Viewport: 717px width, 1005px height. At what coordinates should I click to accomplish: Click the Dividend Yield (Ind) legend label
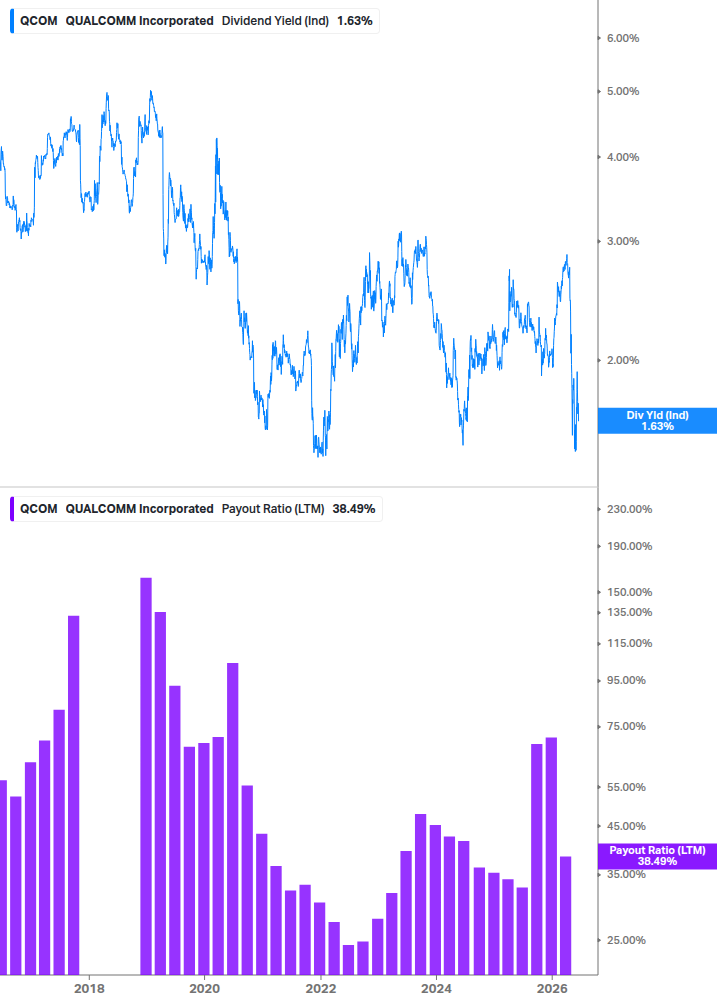(275, 21)
